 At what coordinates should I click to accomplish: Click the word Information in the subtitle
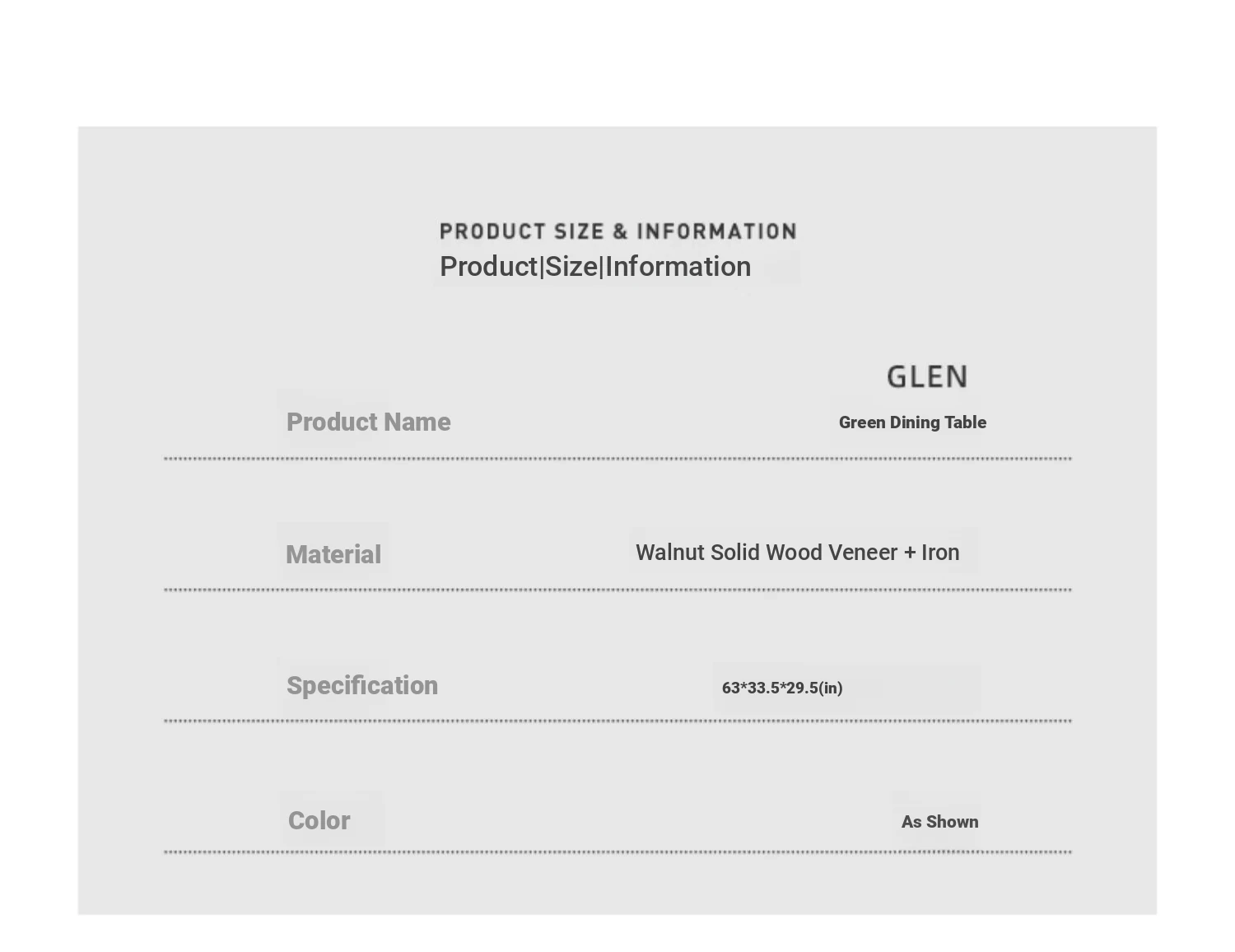click(678, 267)
